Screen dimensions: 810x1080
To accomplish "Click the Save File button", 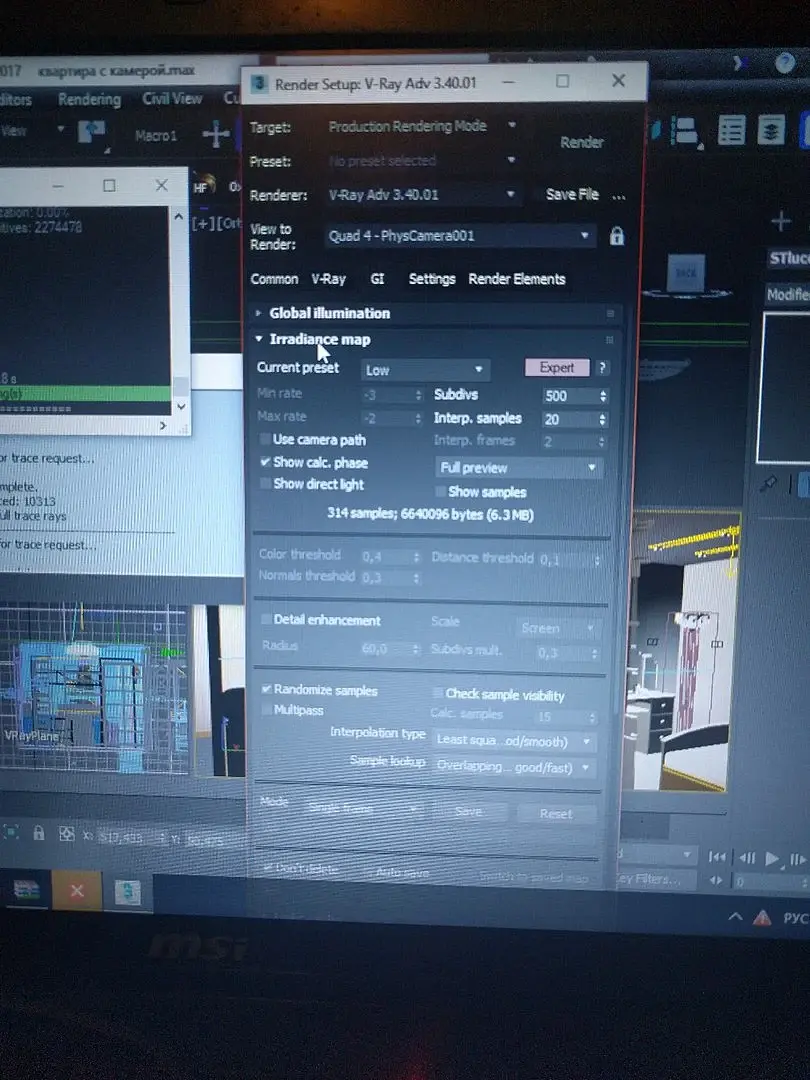I will 572,194.
